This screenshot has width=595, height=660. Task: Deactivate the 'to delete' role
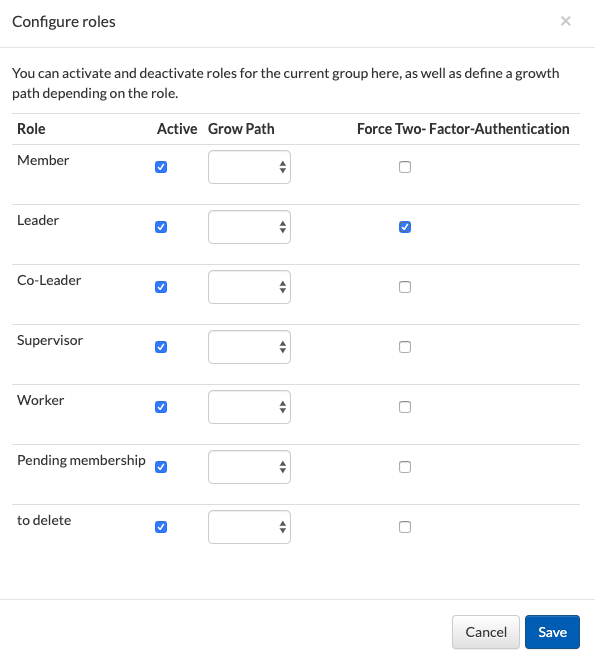coord(161,527)
